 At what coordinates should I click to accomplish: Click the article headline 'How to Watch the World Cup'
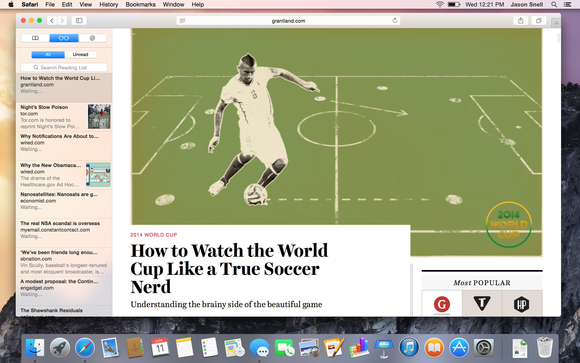[x=229, y=269]
